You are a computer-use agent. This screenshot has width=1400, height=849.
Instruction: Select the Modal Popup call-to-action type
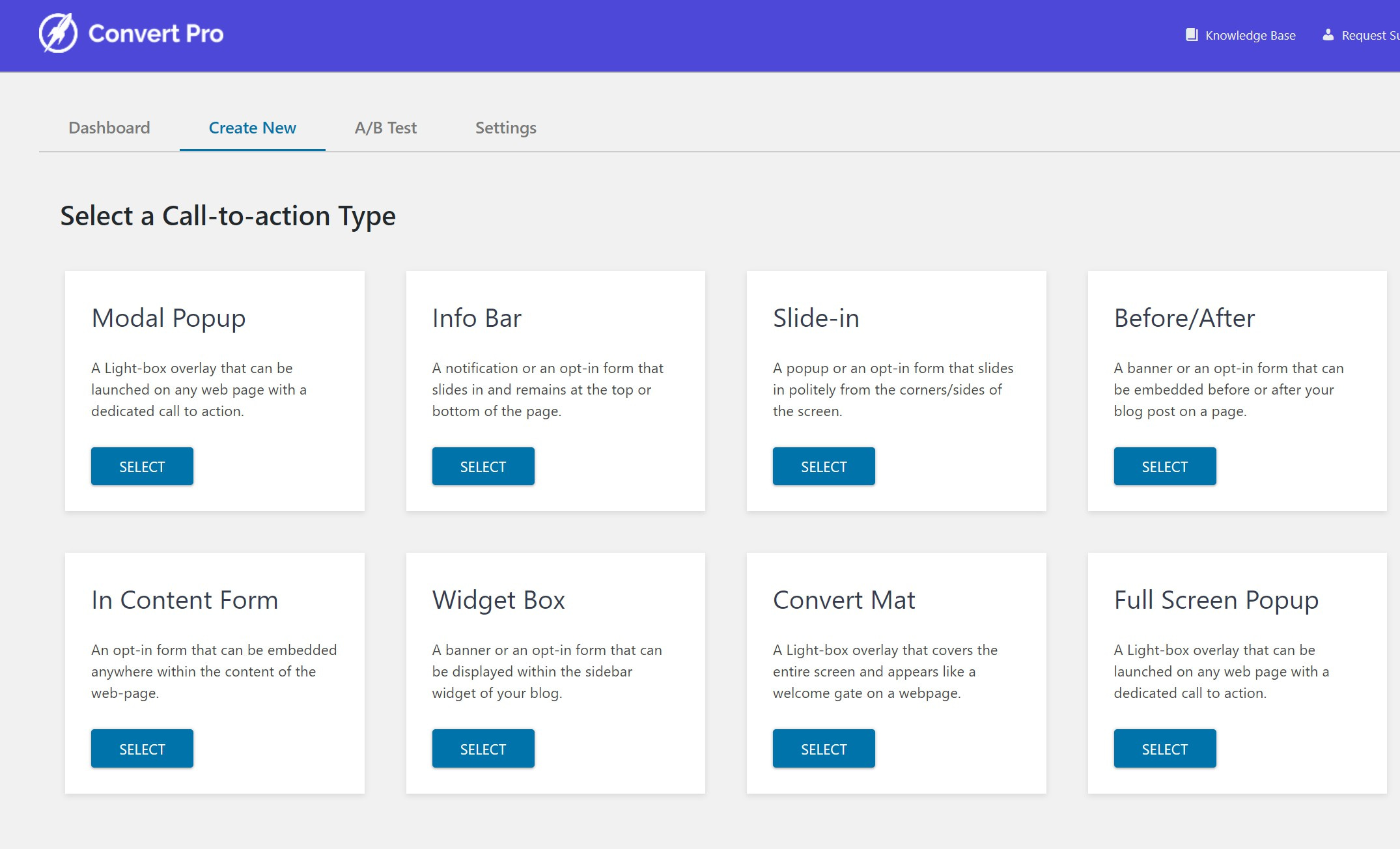[x=142, y=466]
